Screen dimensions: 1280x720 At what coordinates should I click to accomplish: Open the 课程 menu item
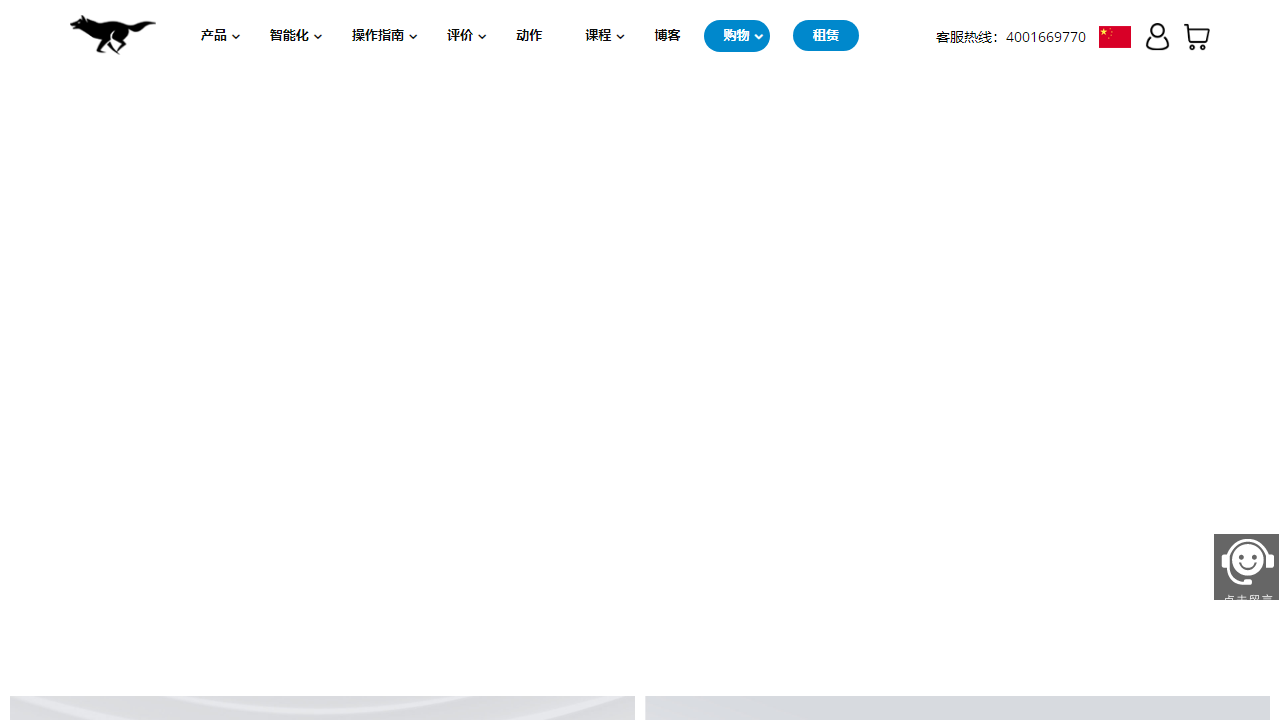tap(598, 36)
